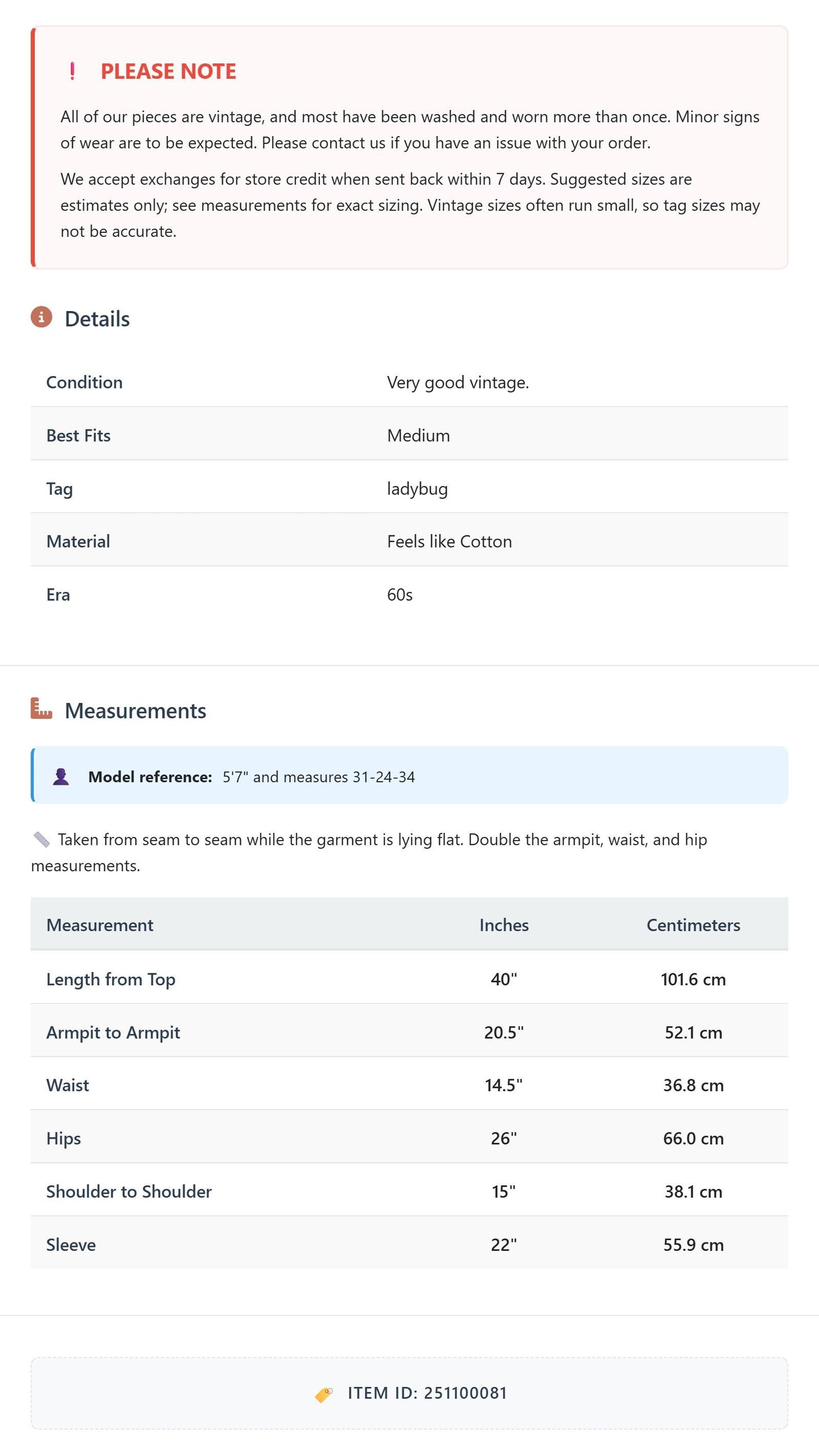The height and width of the screenshot is (1456, 819).
Task: Click the Details info icon
Action: tap(41, 317)
